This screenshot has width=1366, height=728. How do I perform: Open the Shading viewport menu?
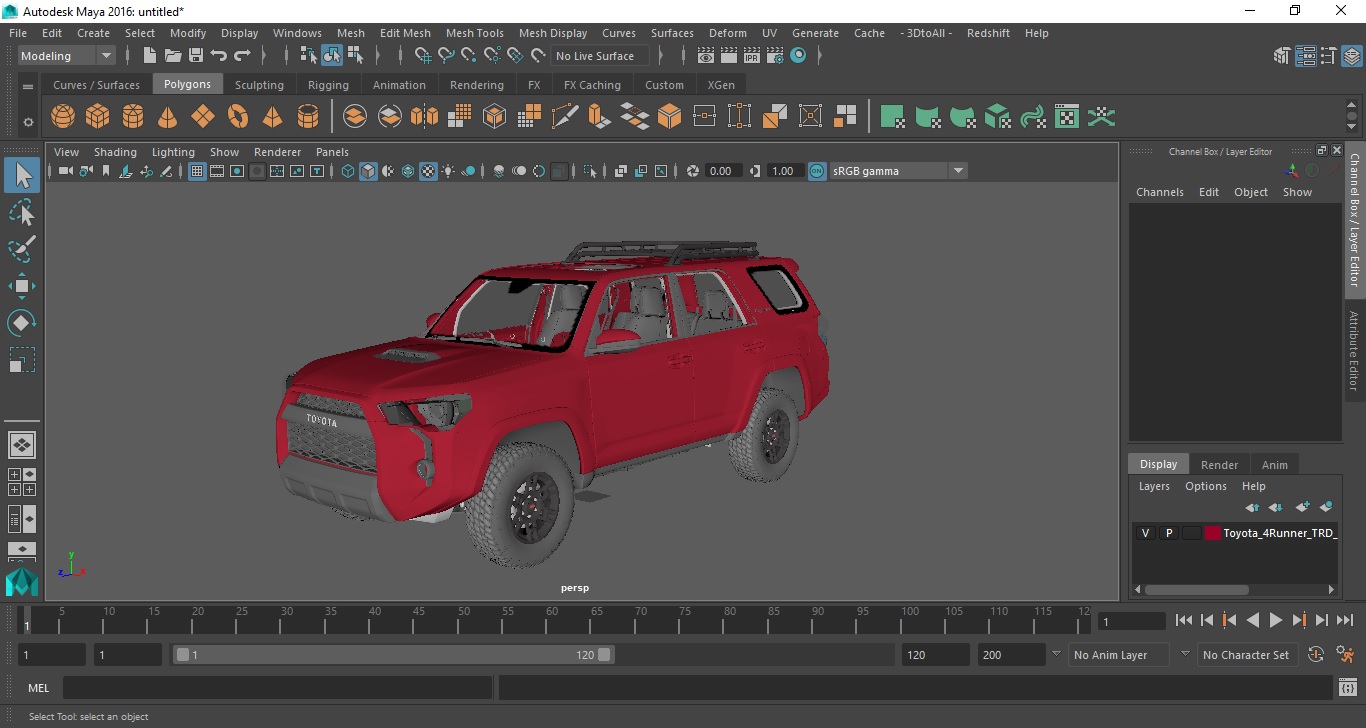115,152
